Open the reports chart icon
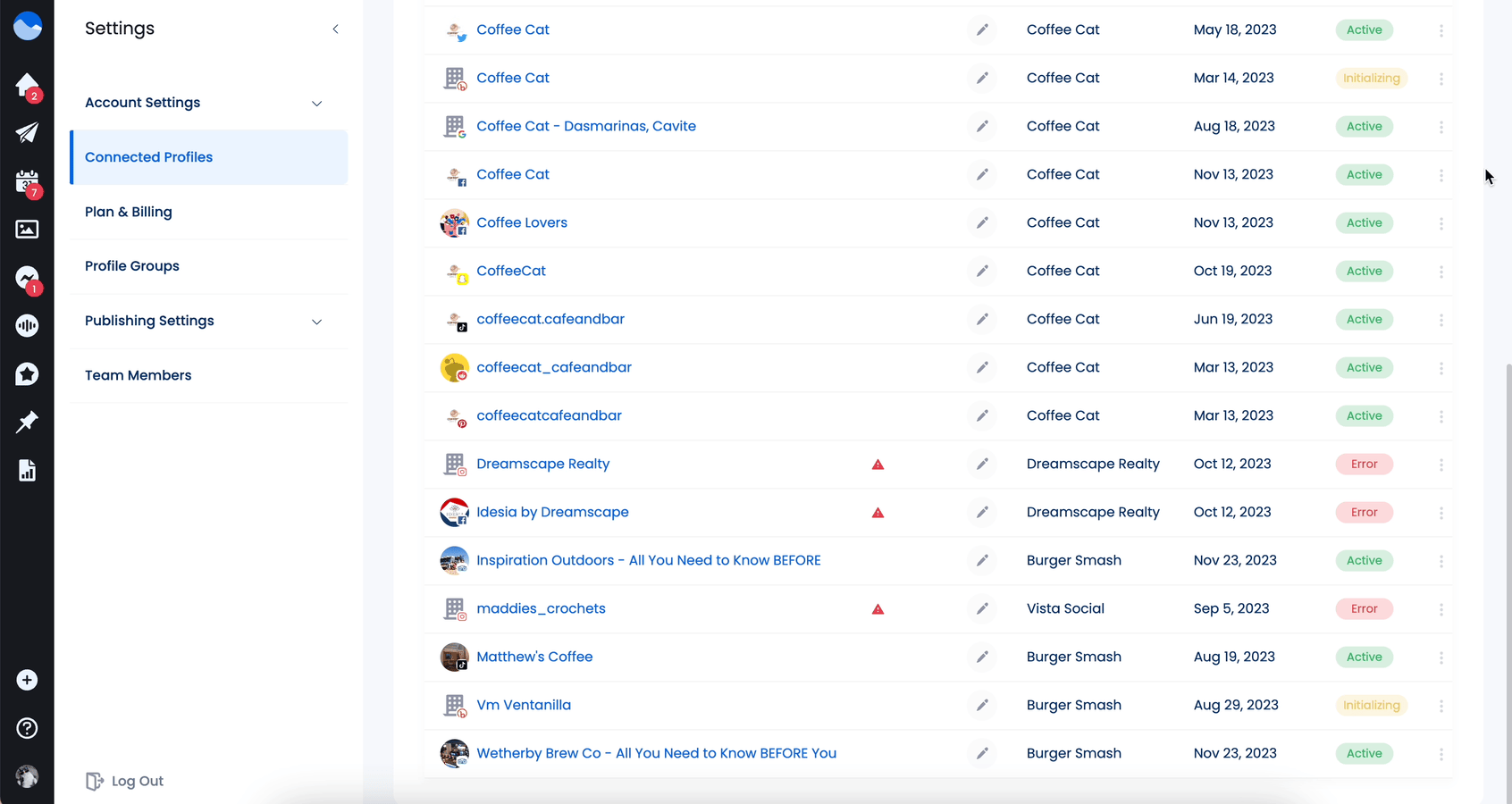 click(x=27, y=471)
